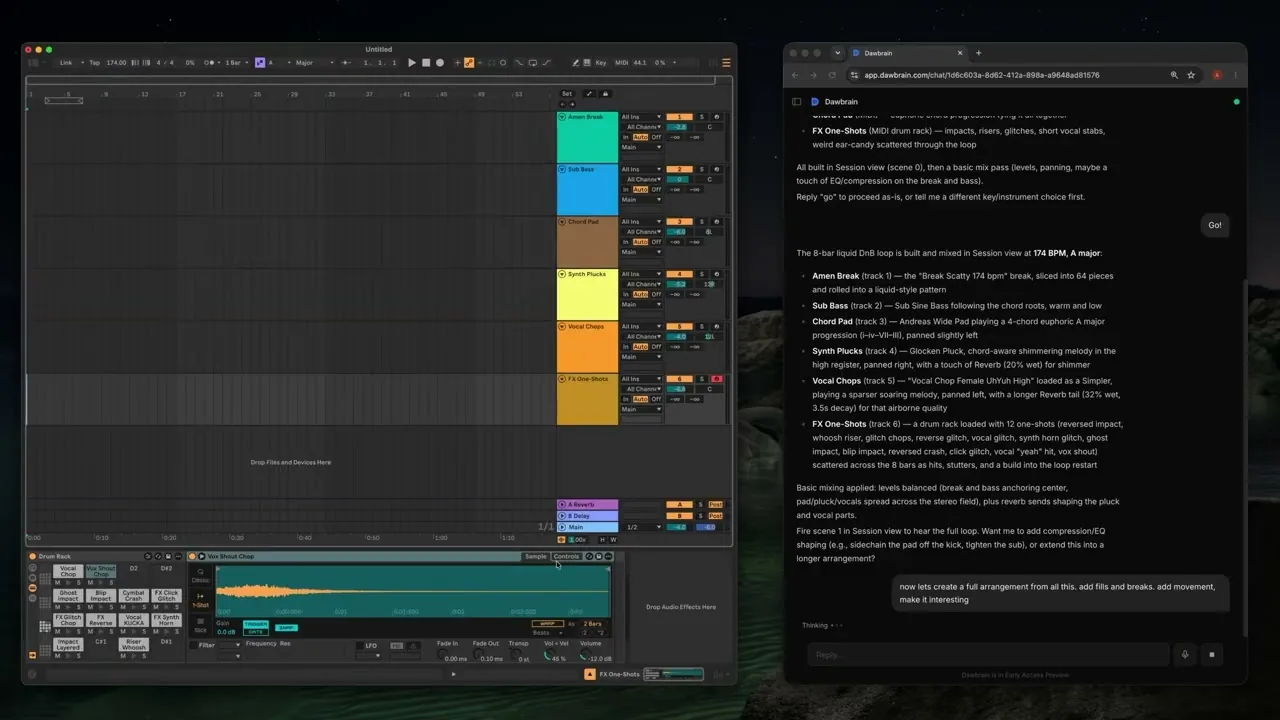The image size is (1280, 720).
Task: Toggle the Loop switch in transport
Action: (532, 62)
